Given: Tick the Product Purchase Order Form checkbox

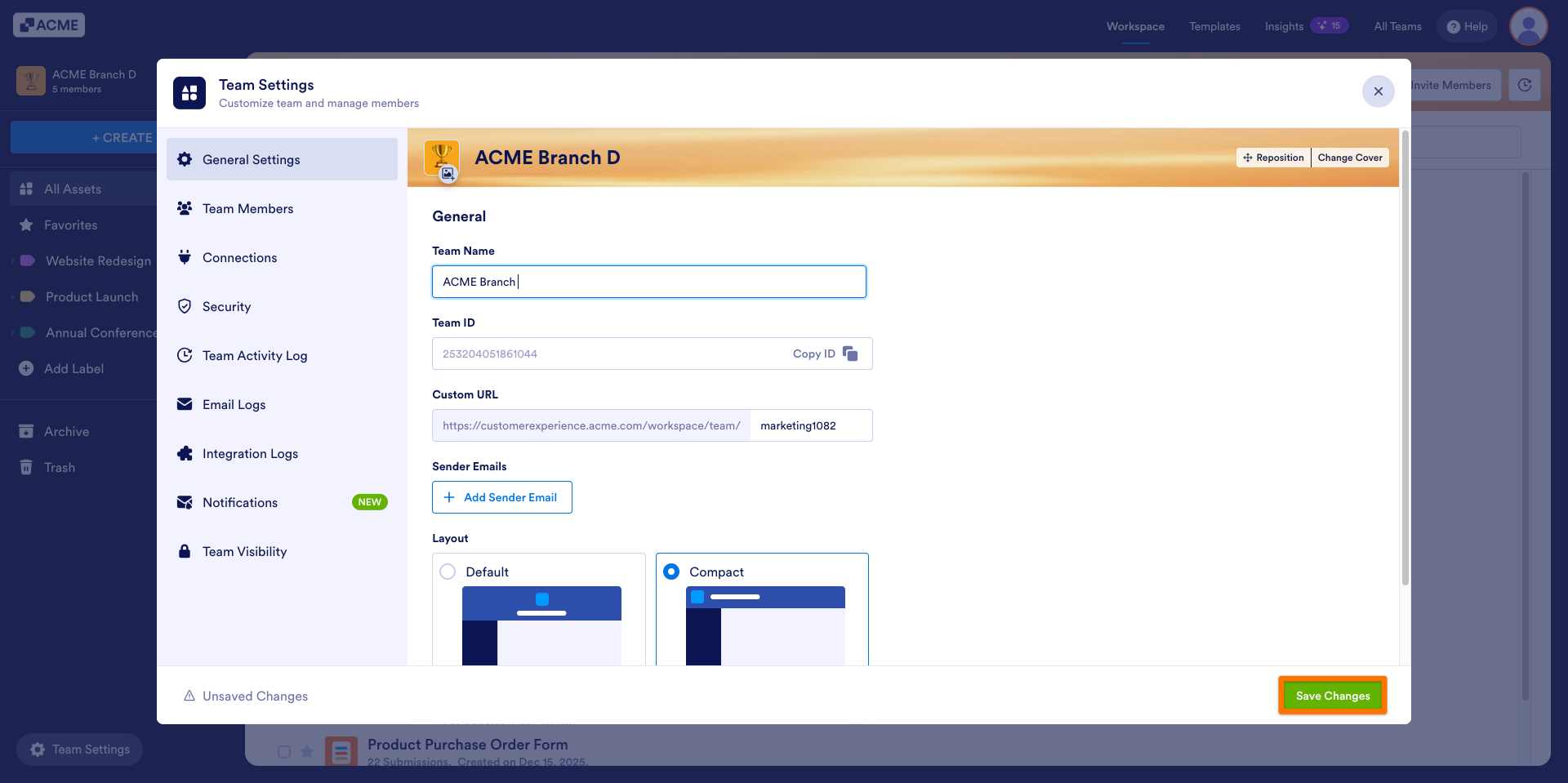Looking at the screenshot, I should tap(284, 752).
